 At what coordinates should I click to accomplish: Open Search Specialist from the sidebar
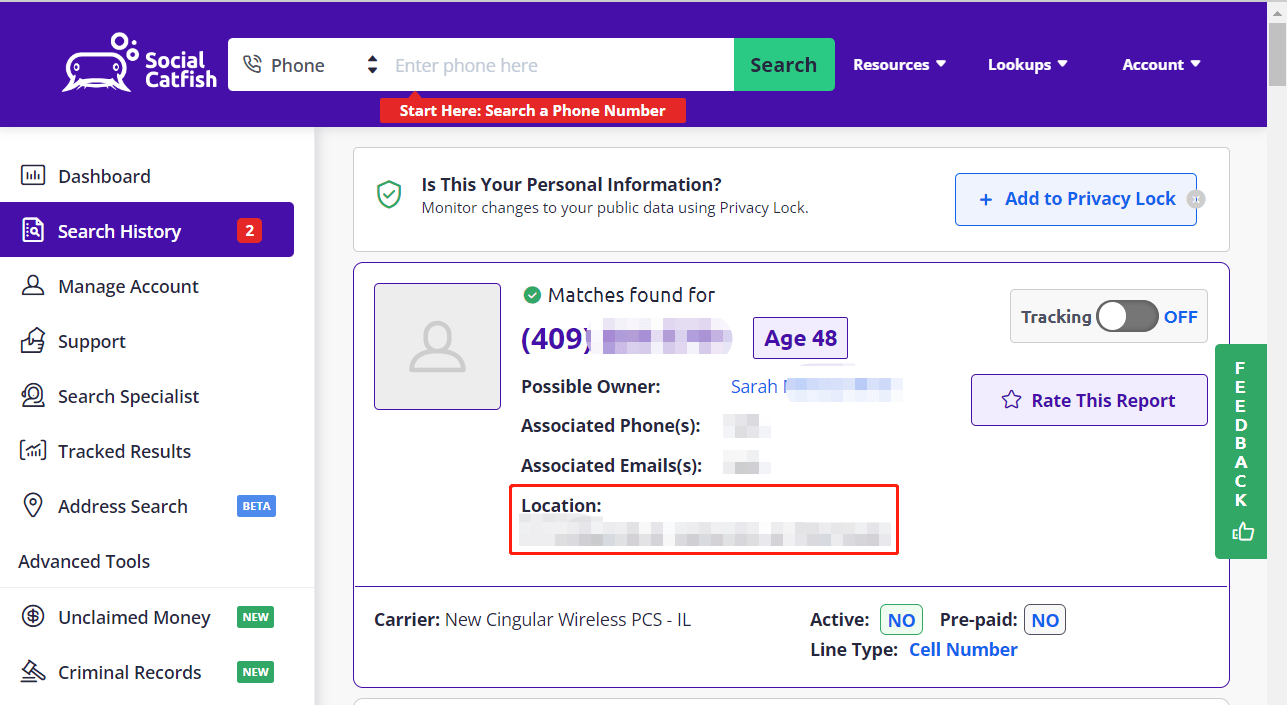33,396
